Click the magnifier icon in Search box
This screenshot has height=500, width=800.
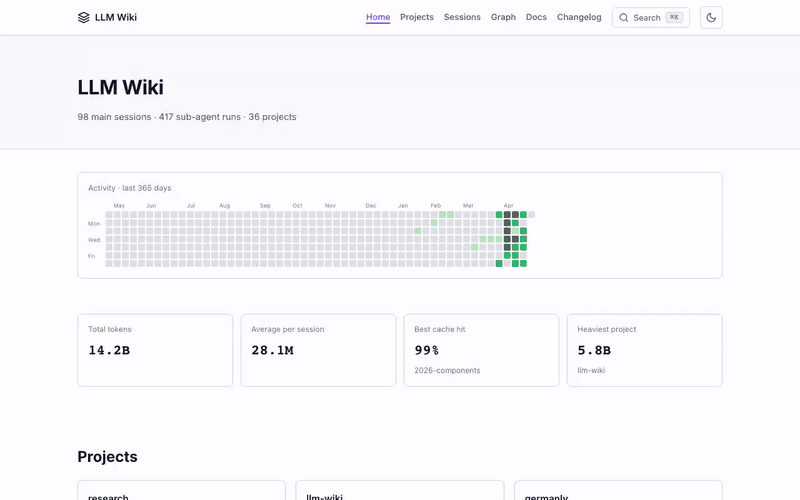tap(623, 17)
